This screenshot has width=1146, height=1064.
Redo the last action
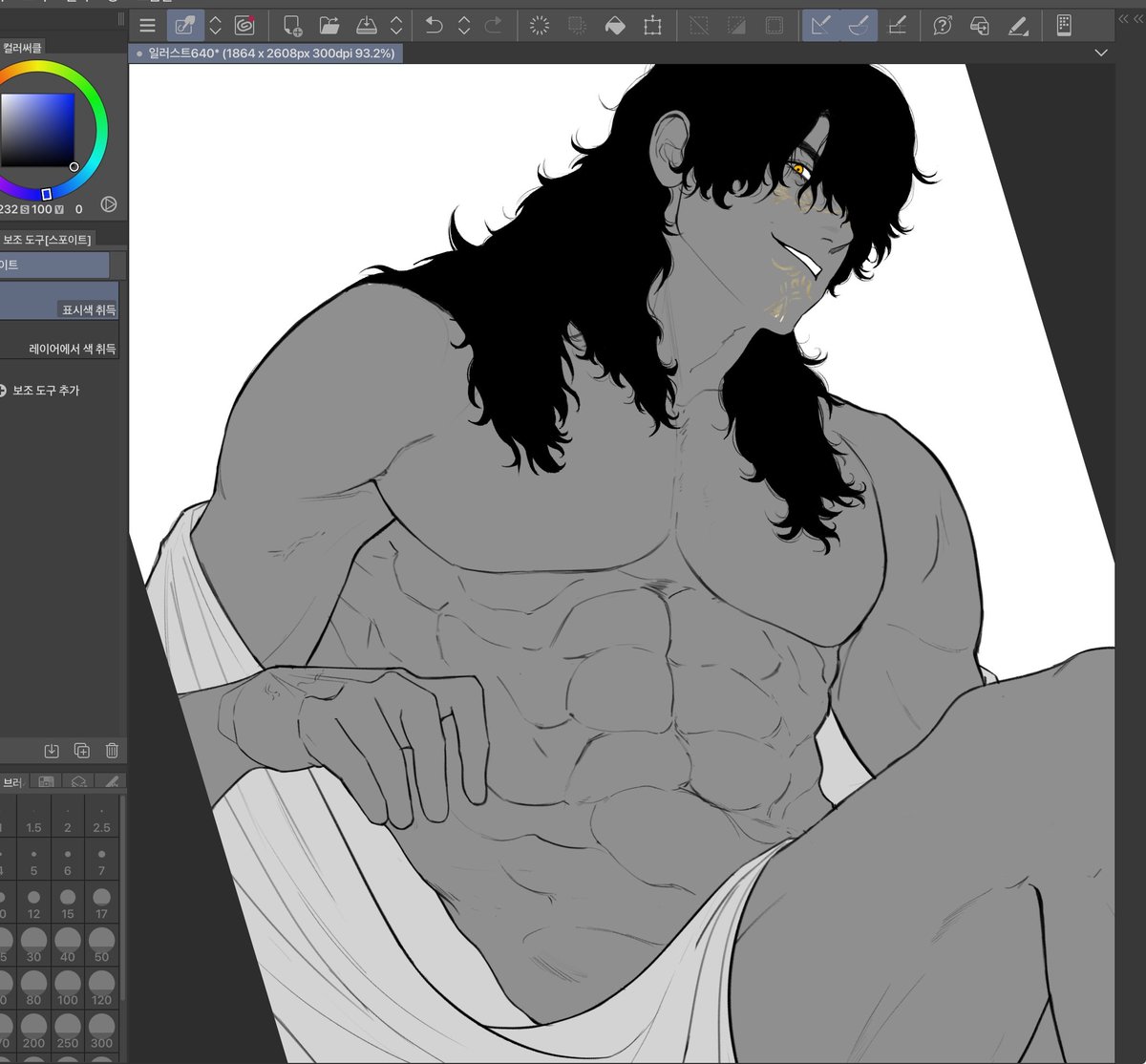tap(494, 26)
